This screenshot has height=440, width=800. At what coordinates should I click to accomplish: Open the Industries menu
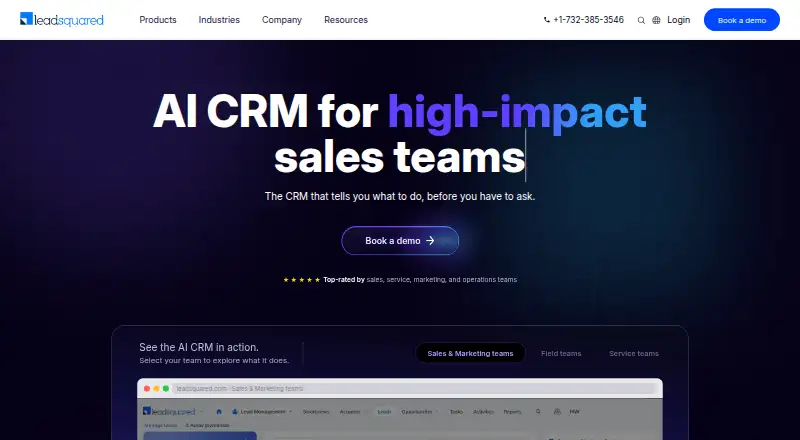(x=219, y=20)
